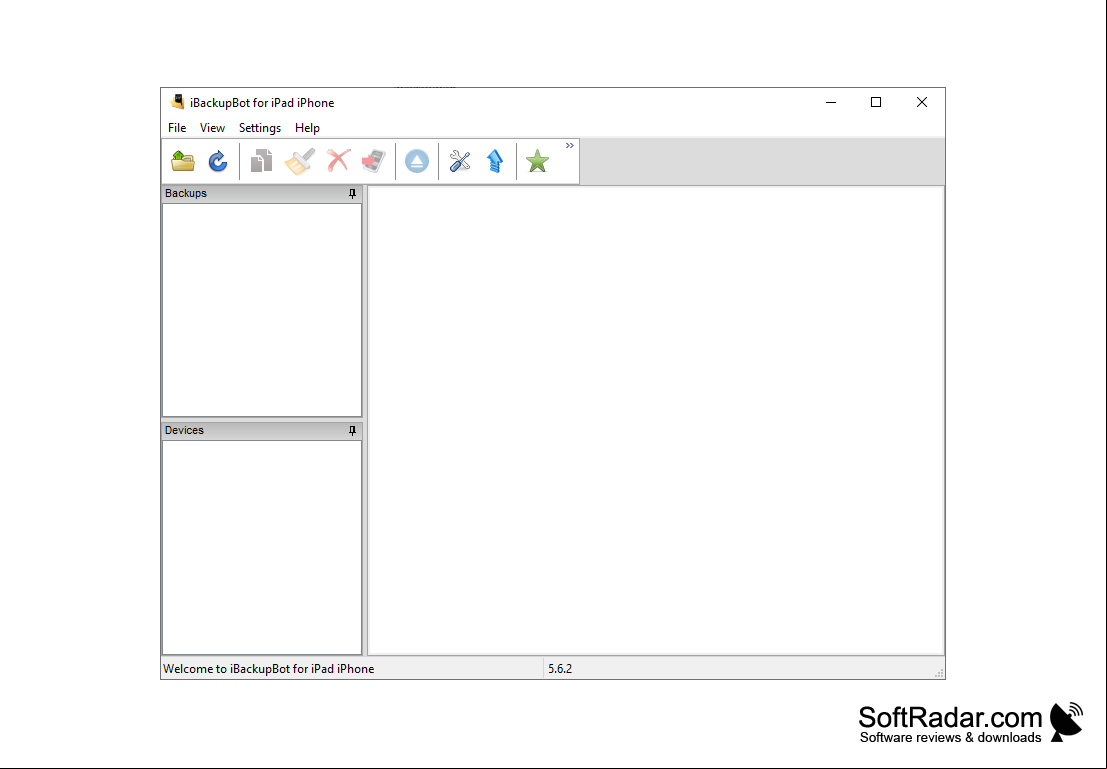Open the Settings menu
1107x769 pixels.
(260, 128)
